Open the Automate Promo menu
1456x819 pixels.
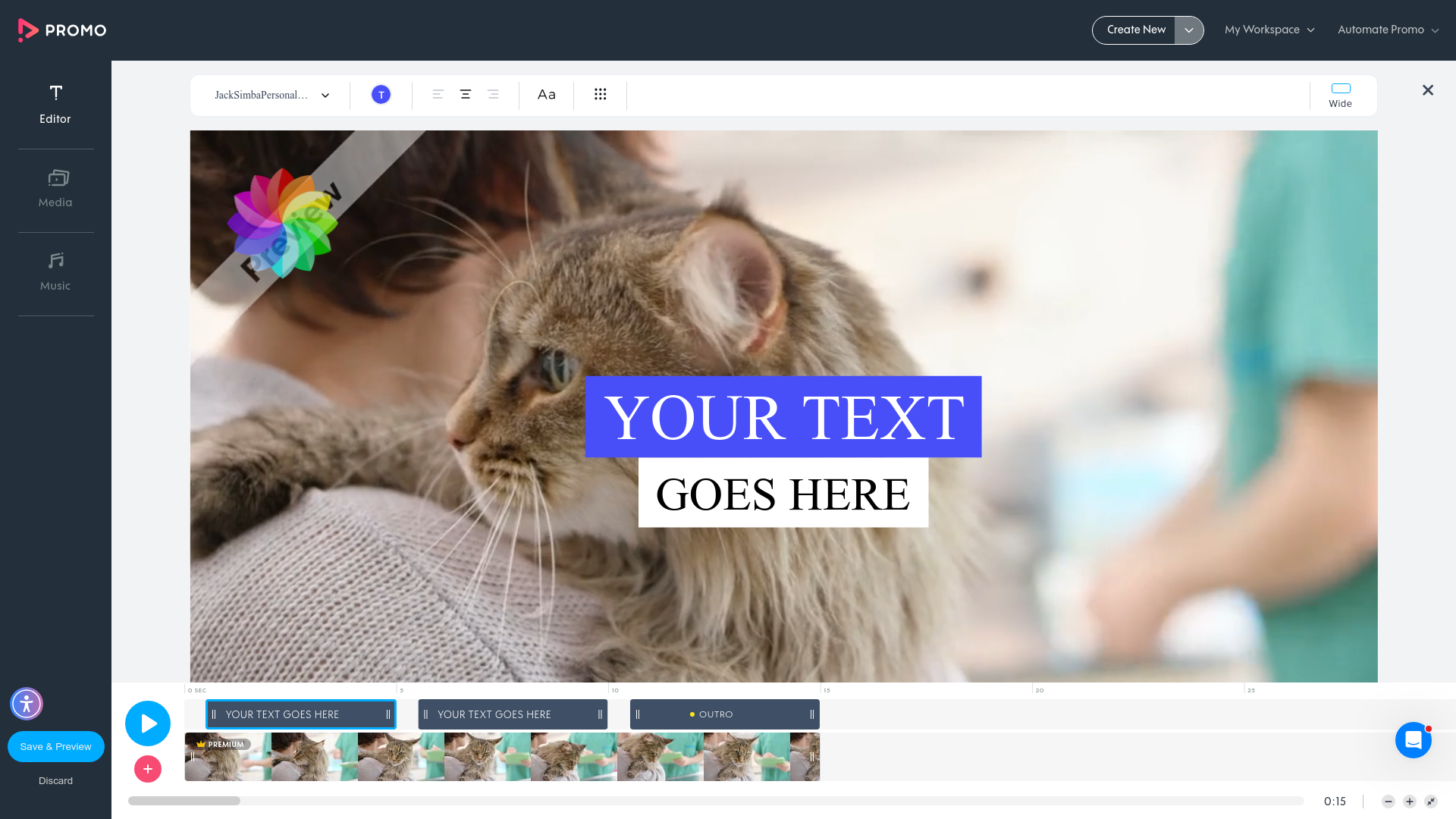point(1388,30)
